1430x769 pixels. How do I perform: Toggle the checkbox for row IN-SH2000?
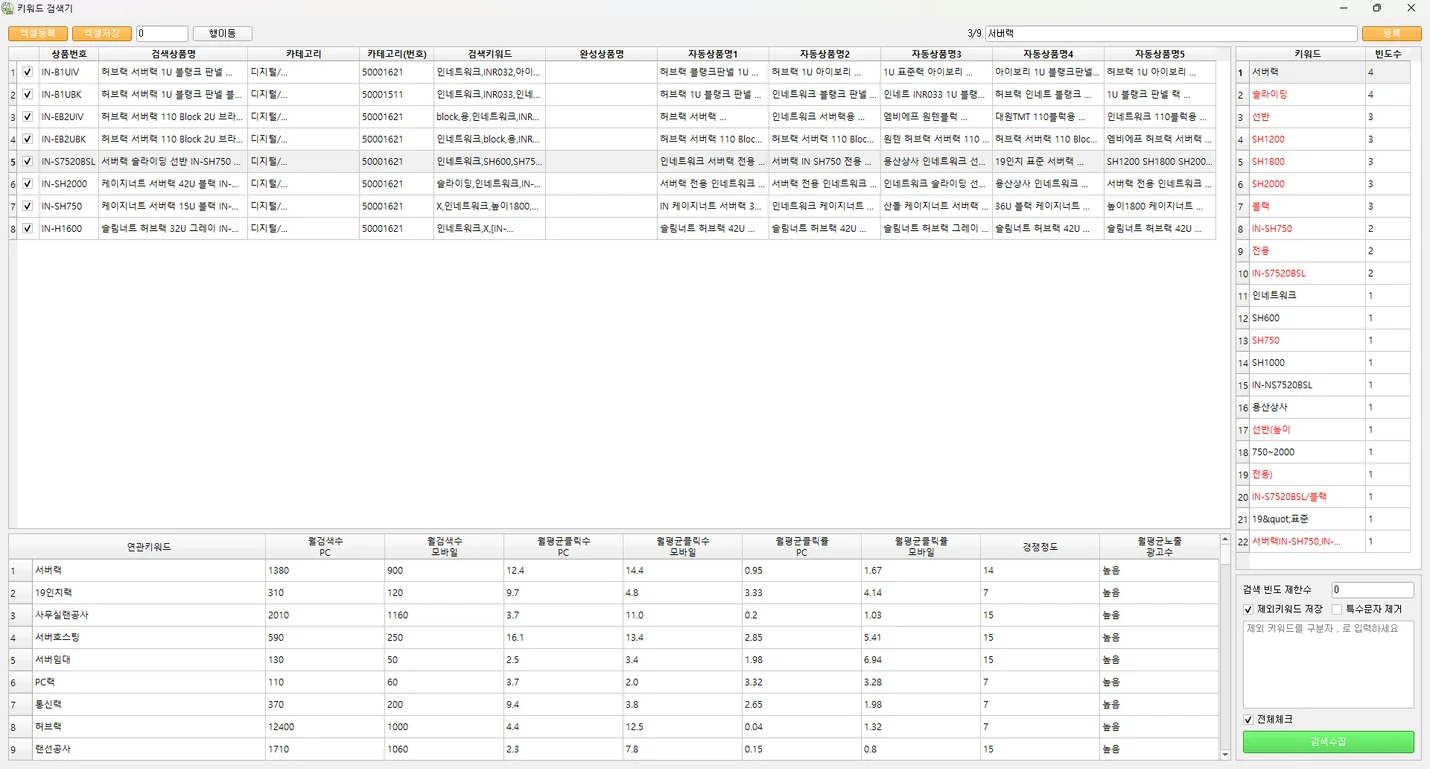pos(28,184)
